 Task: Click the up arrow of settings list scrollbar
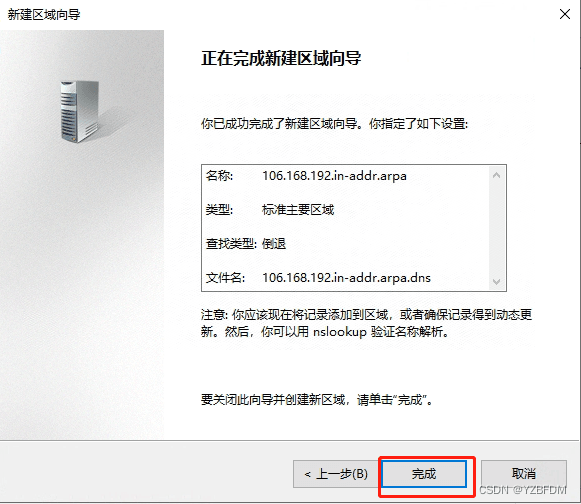[x=497, y=175]
